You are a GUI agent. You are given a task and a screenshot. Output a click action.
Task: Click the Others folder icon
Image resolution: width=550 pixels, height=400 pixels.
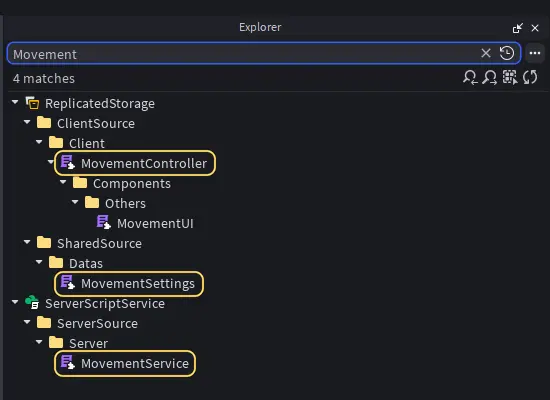click(92, 203)
